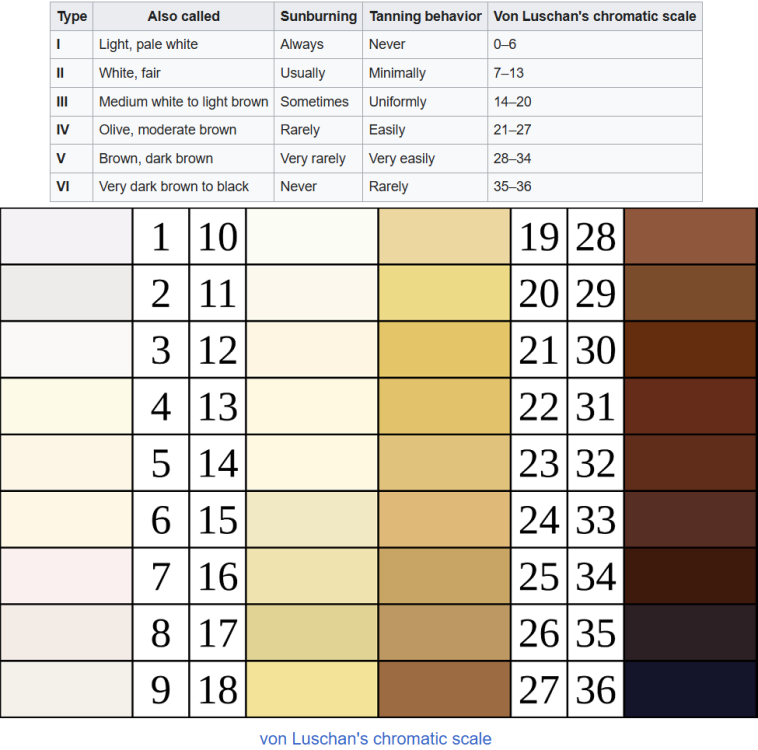
Task: Select the color swatch numbered 36
Action: point(690,689)
